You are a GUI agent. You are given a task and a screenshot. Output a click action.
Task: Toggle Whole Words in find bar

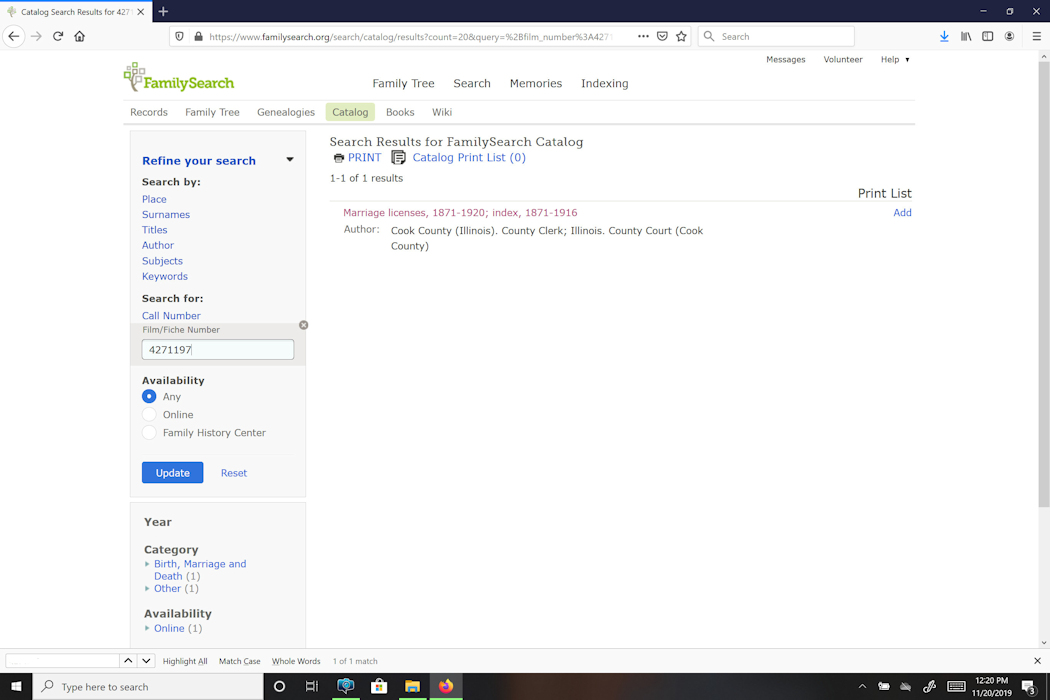296,661
